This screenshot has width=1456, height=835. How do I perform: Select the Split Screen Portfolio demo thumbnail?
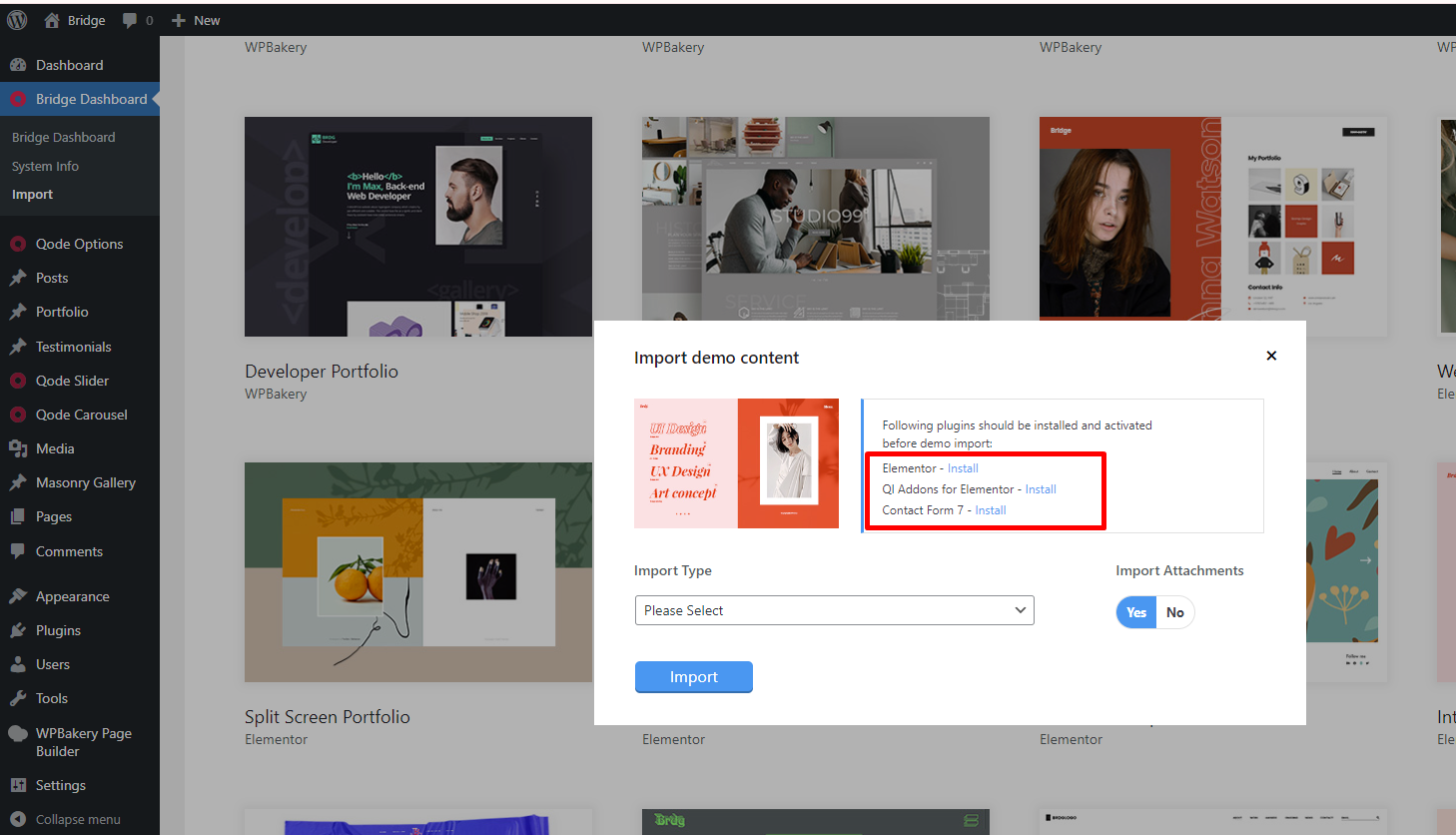point(418,572)
